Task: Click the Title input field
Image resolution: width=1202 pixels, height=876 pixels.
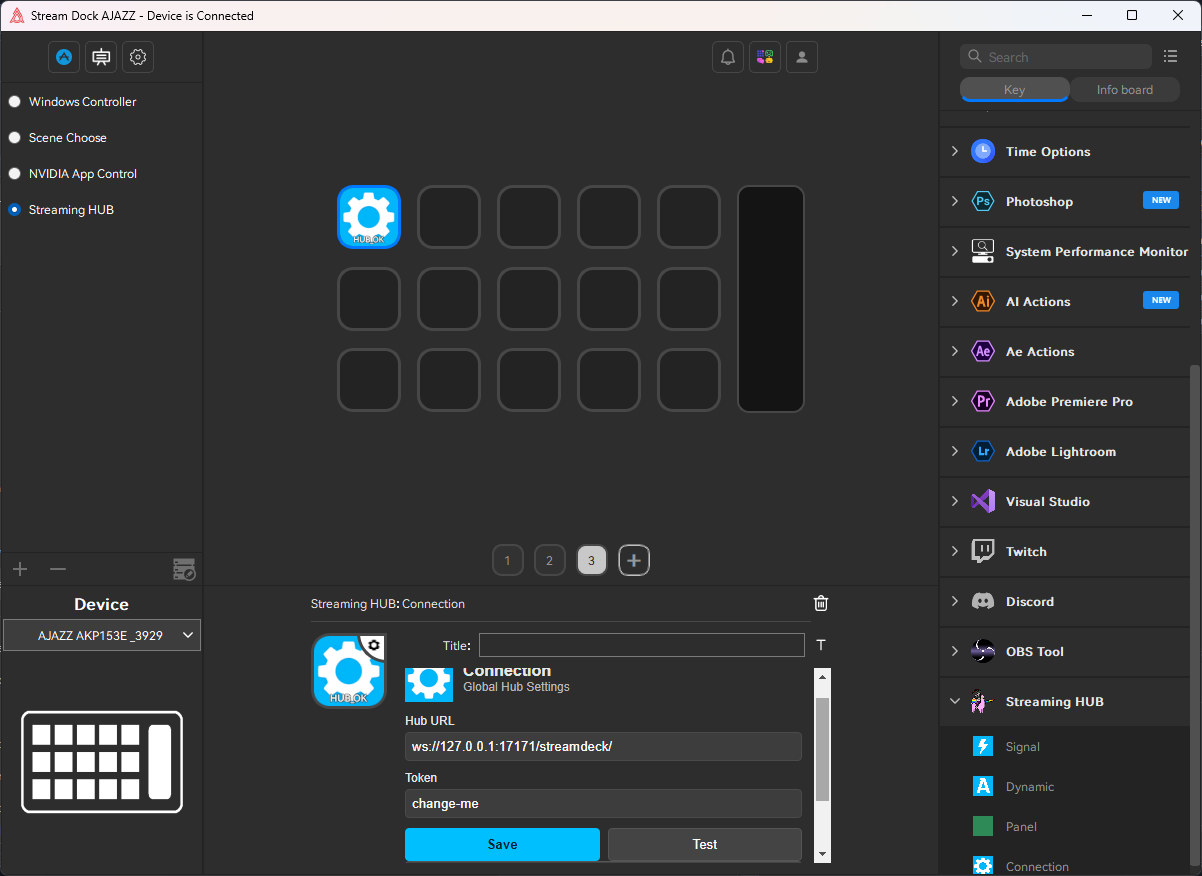Action: (x=642, y=645)
